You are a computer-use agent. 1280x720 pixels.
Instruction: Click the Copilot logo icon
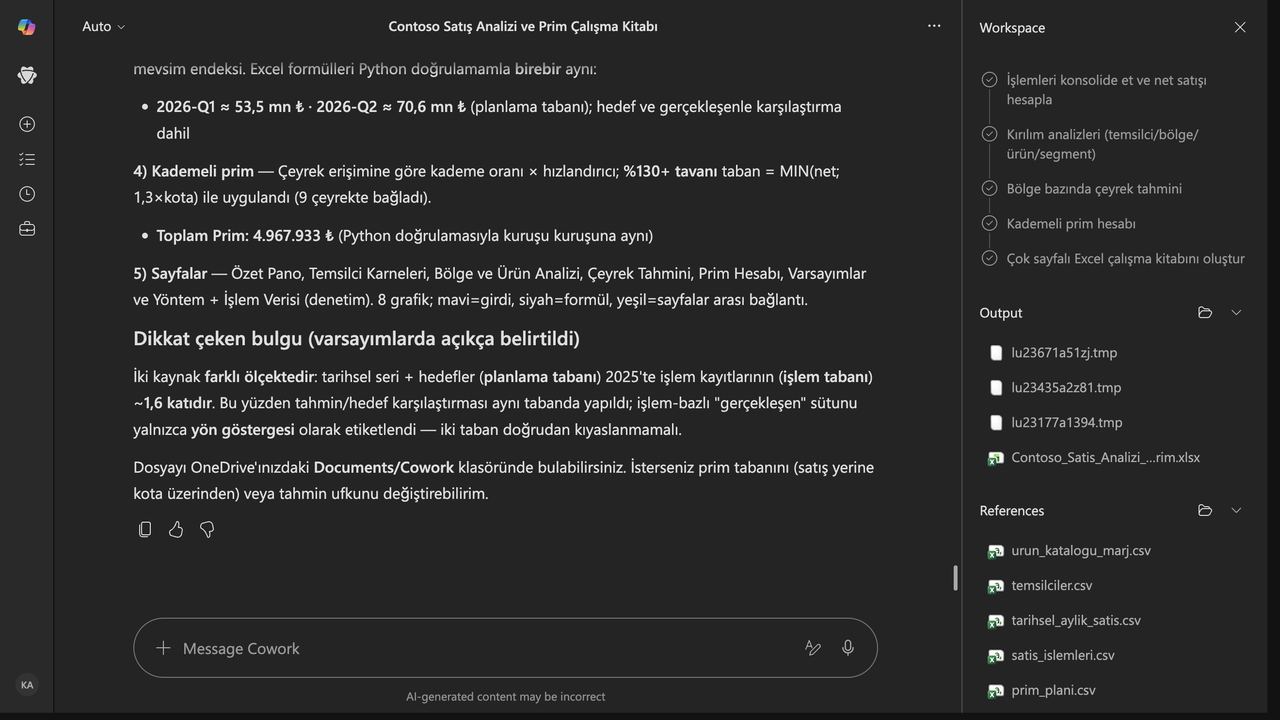(x=27, y=27)
